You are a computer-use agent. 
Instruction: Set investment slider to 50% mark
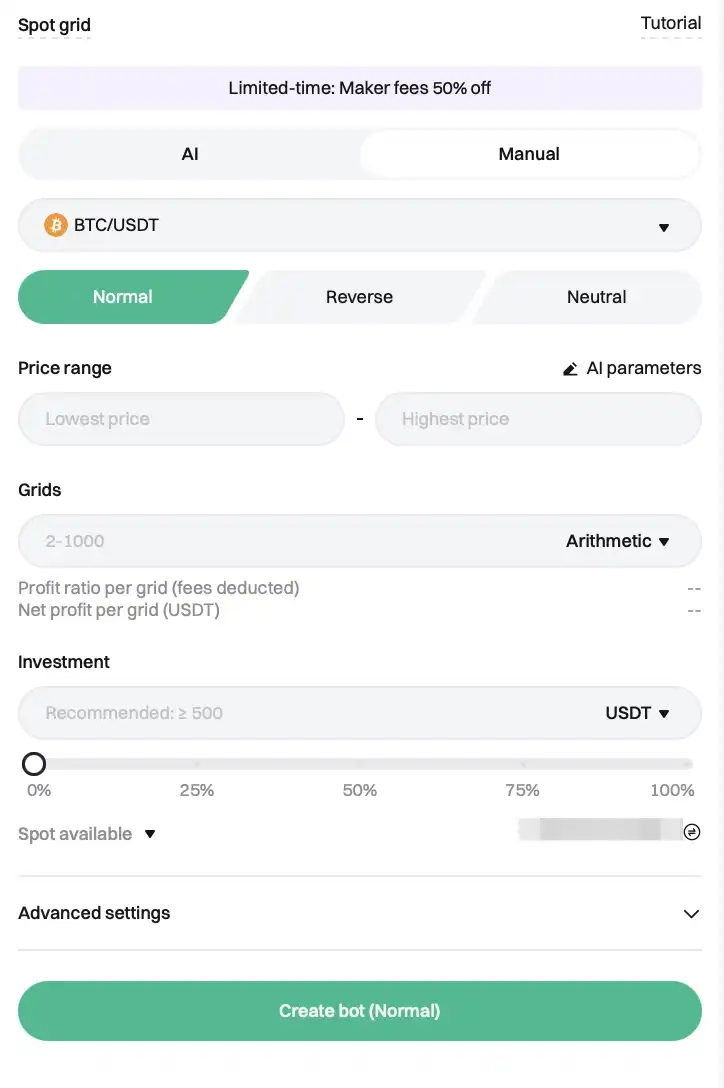[360, 764]
